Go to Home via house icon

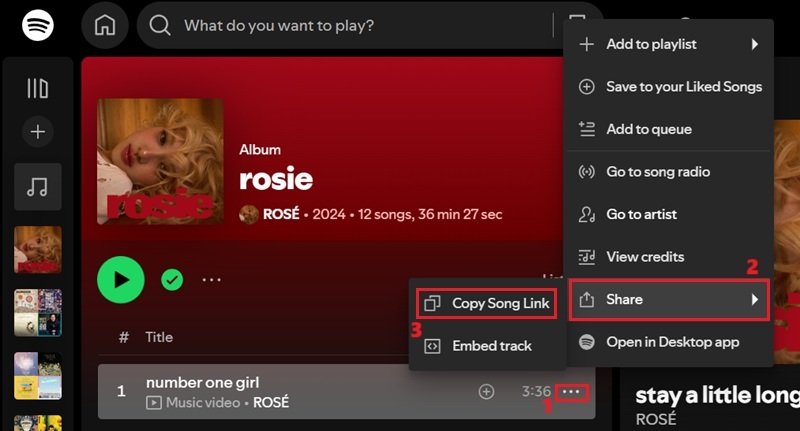coord(105,25)
